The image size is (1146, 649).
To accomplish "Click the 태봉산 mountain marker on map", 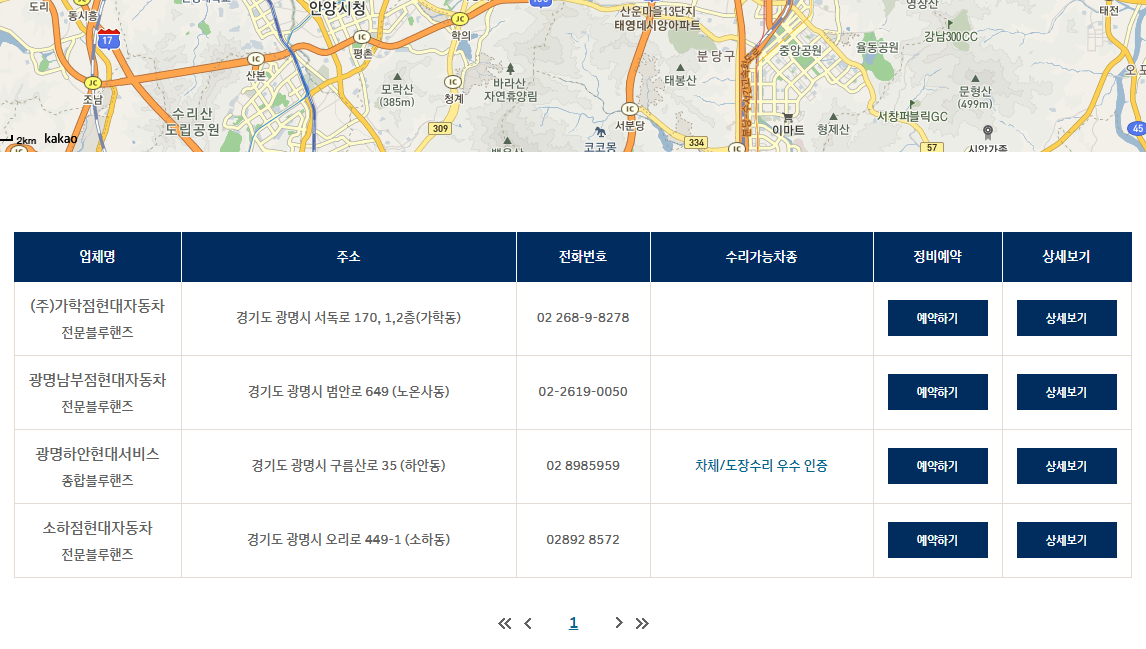I will point(680,67).
